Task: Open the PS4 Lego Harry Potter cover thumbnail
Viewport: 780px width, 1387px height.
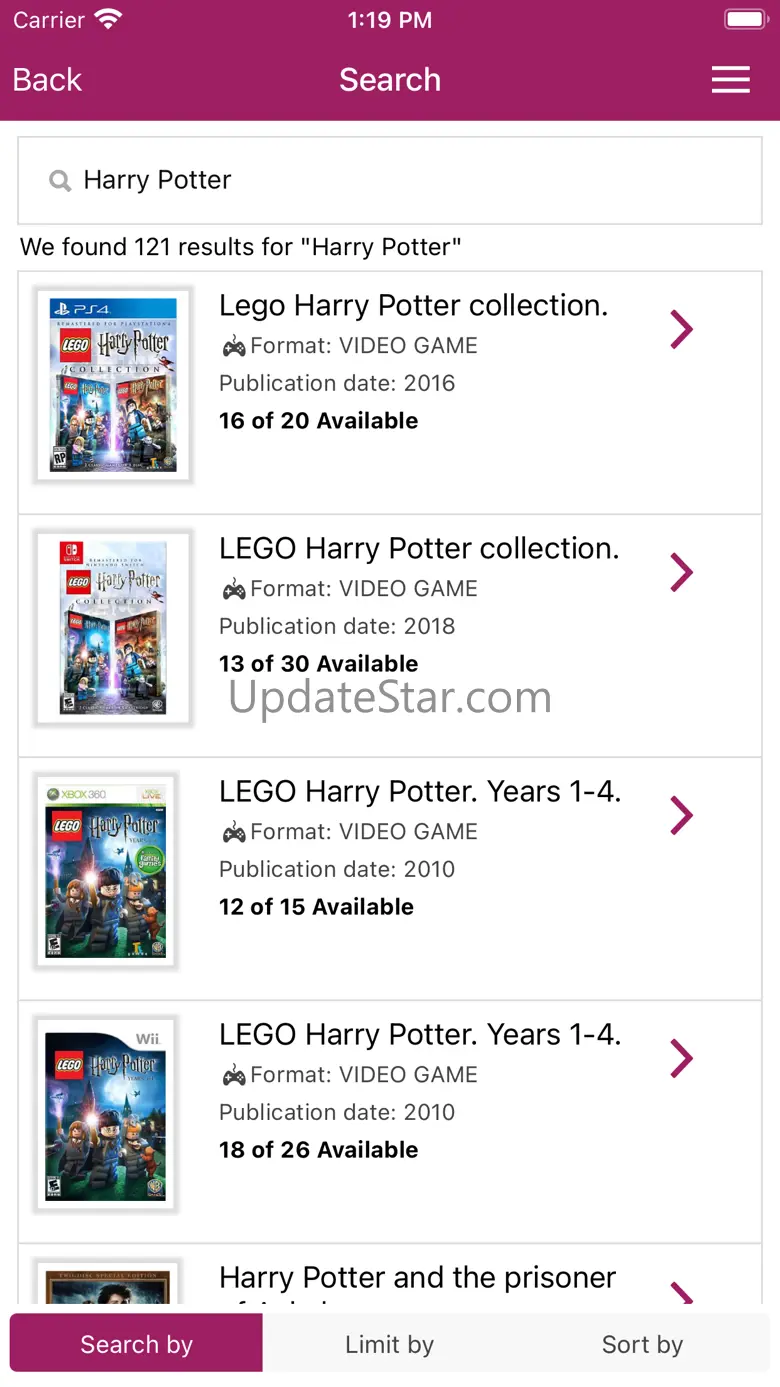Action: (x=113, y=386)
